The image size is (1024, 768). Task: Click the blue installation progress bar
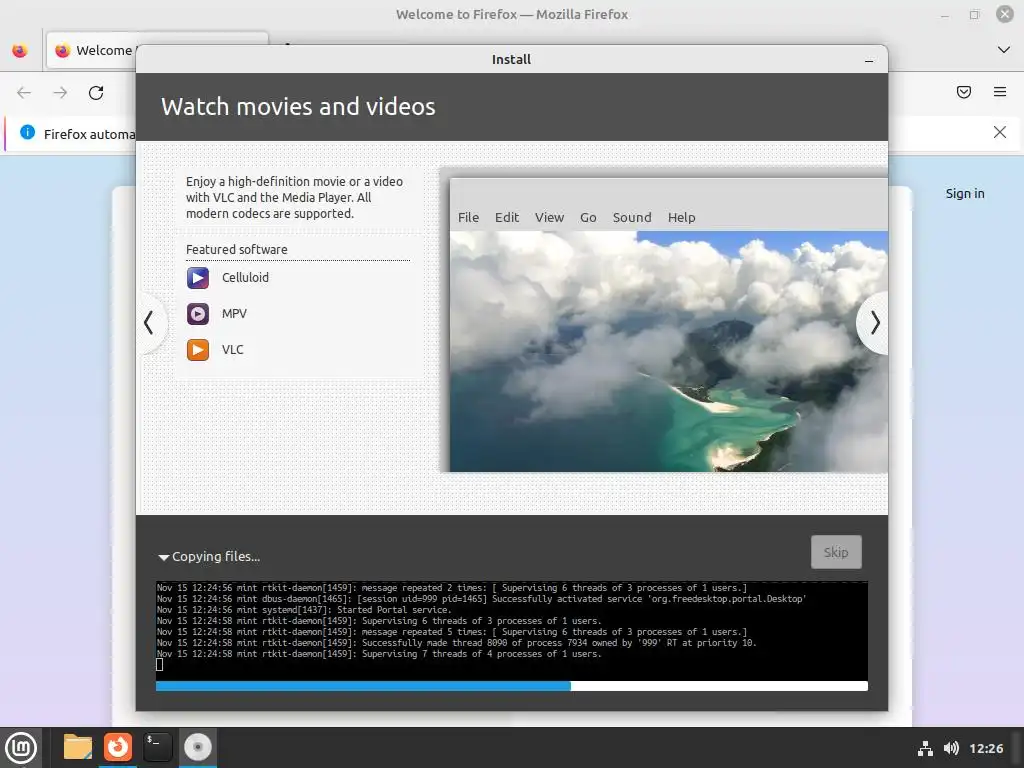(511, 686)
